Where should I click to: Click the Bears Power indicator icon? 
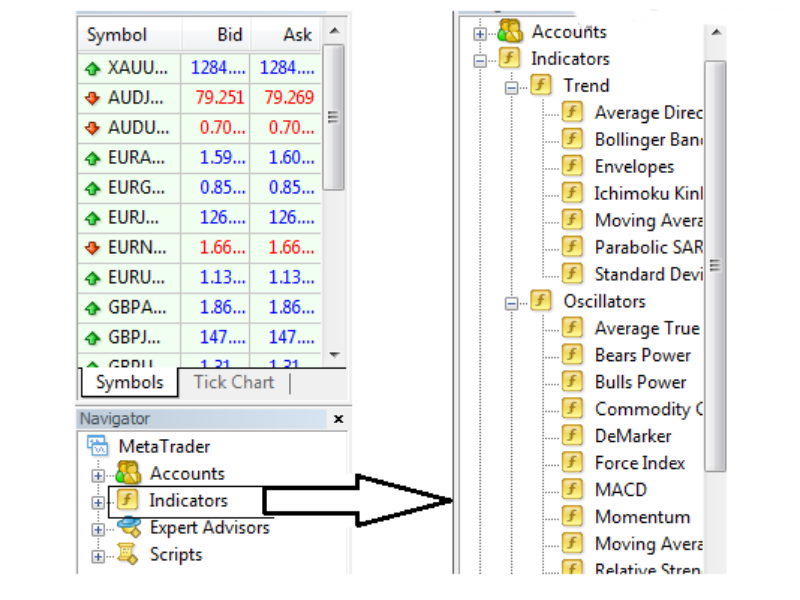point(572,355)
